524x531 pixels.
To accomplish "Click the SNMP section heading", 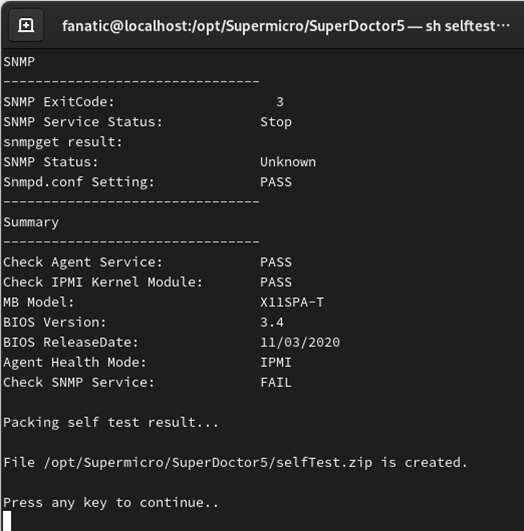I will point(19,62).
